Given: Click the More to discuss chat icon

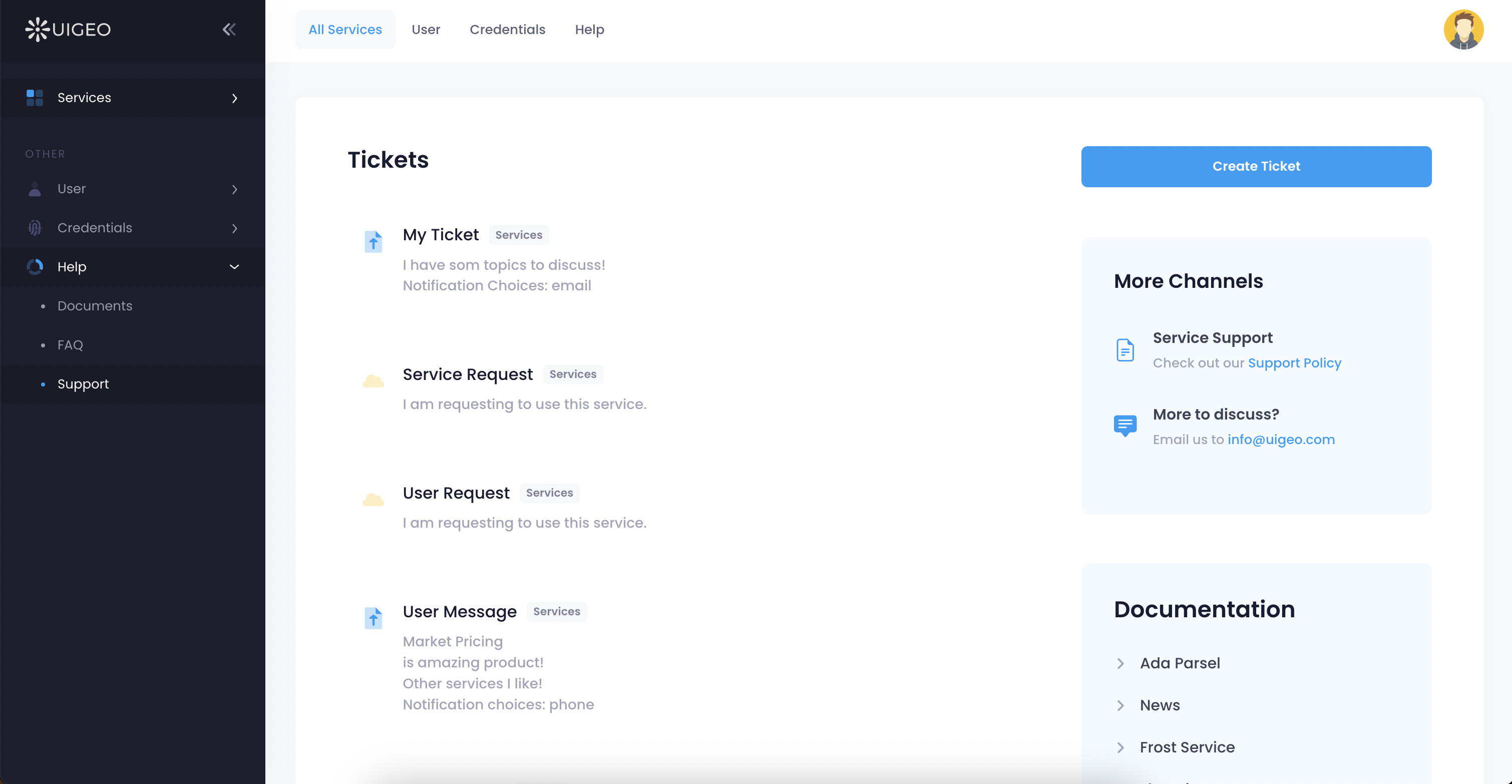Looking at the screenshot, I should pos(1124,426).
